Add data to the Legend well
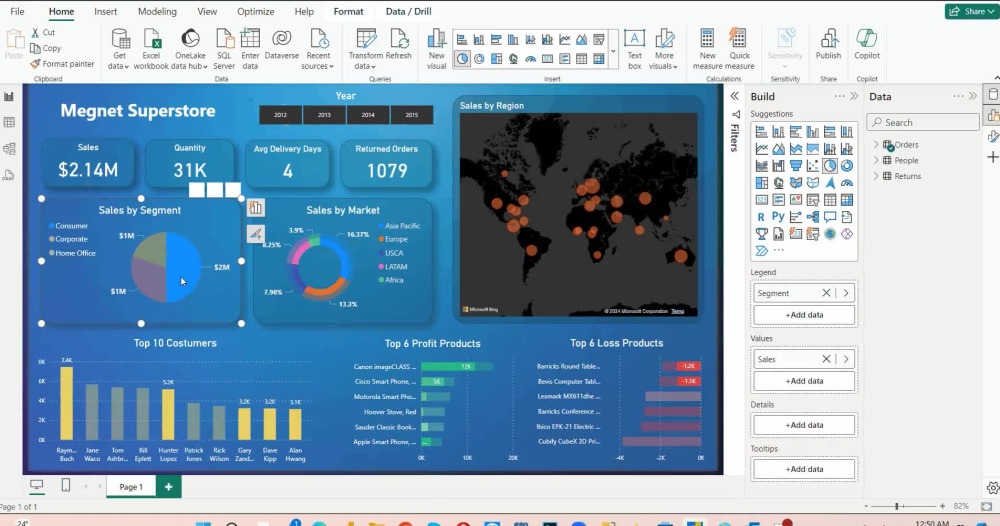This screenshot has width=1000, height=526. click(x=804, y=315)
